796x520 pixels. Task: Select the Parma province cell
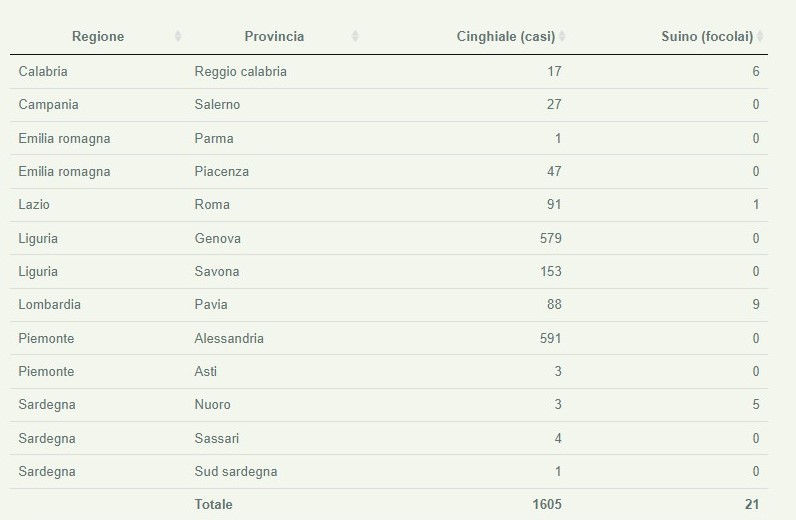(x=214, y=138)
